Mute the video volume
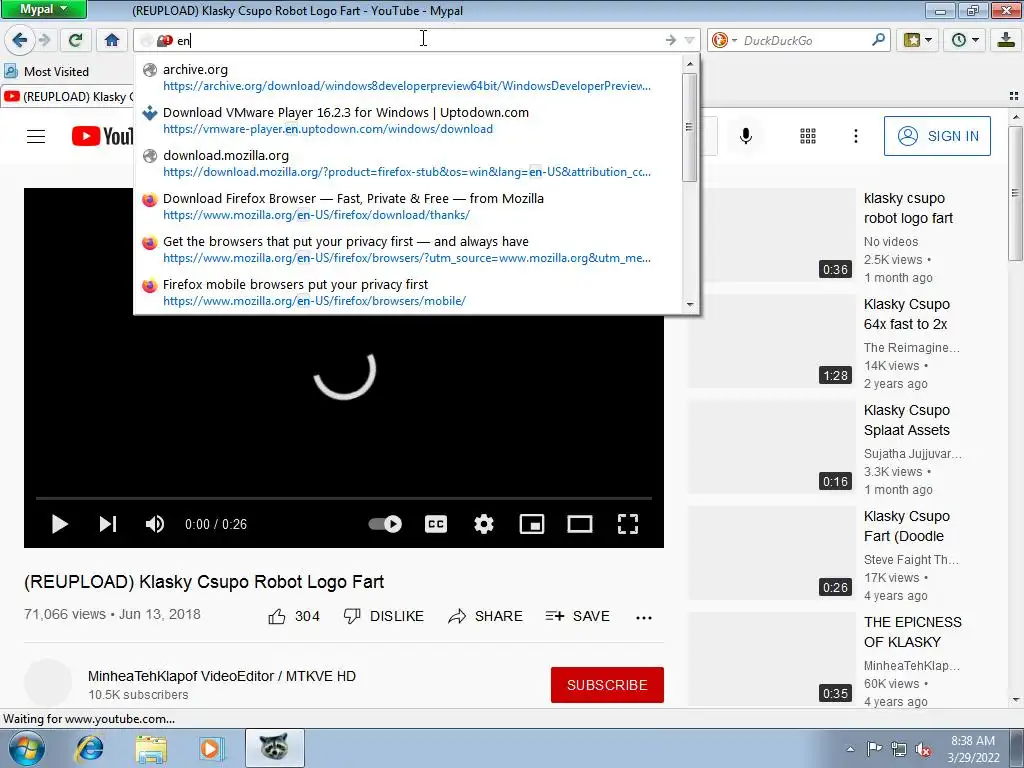 (x=155, y=524)
